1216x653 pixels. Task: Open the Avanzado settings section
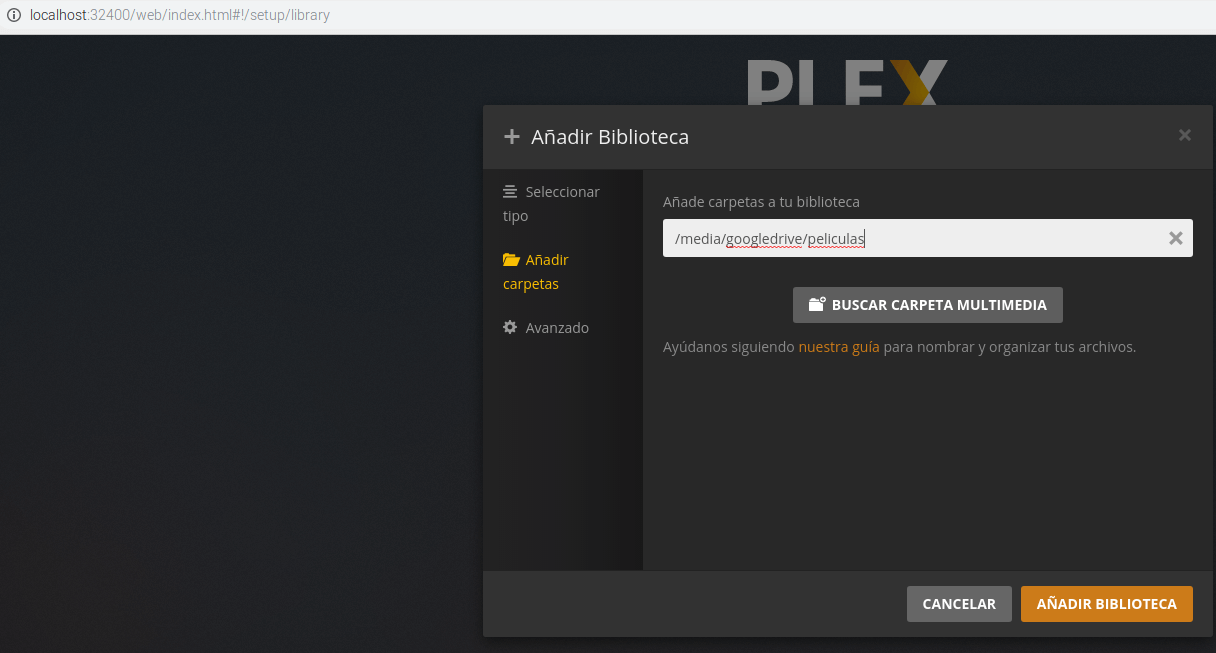(557, 328)
